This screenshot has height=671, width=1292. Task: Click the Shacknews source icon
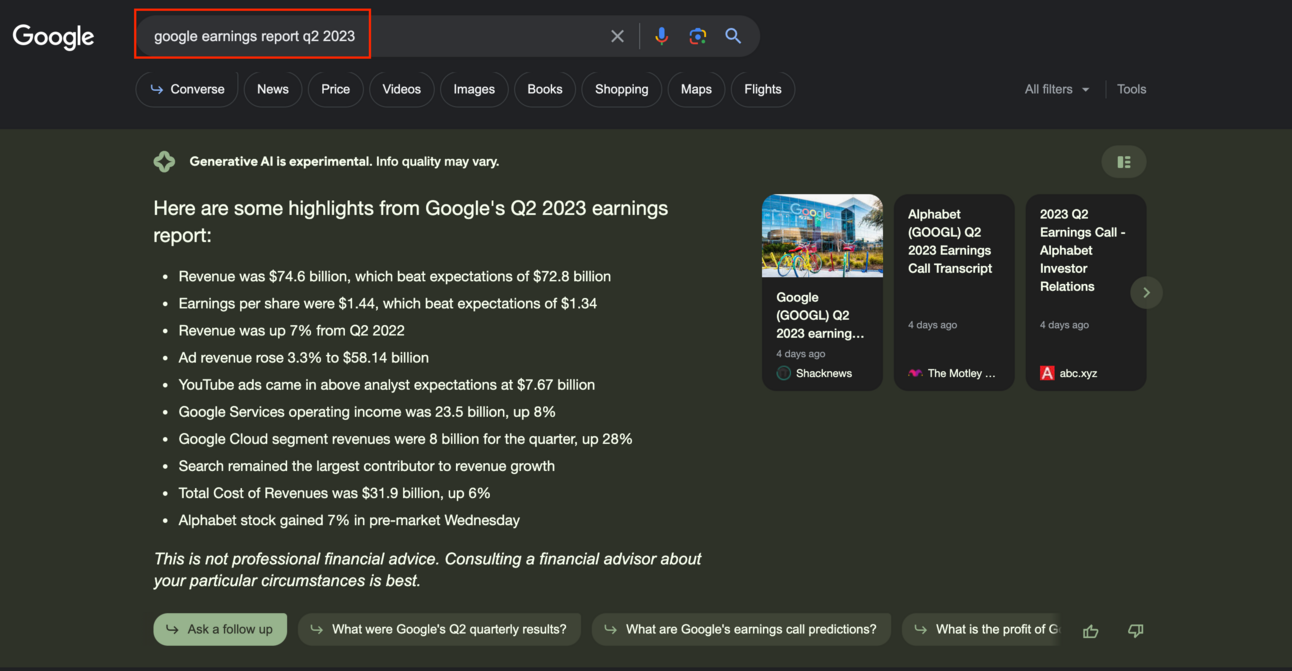(x=784, y=373)
